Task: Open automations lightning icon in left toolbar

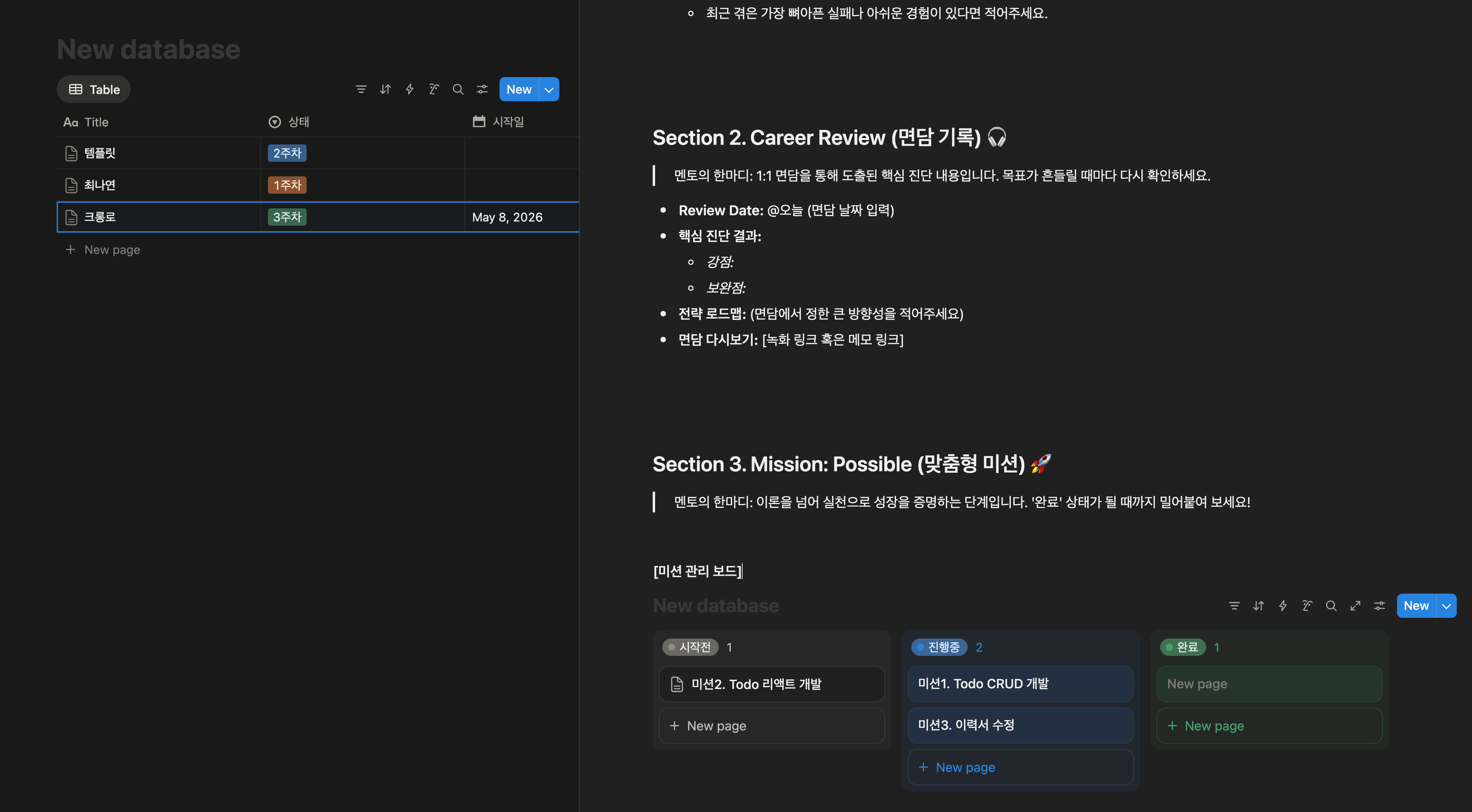Action: tap(410, 89)
